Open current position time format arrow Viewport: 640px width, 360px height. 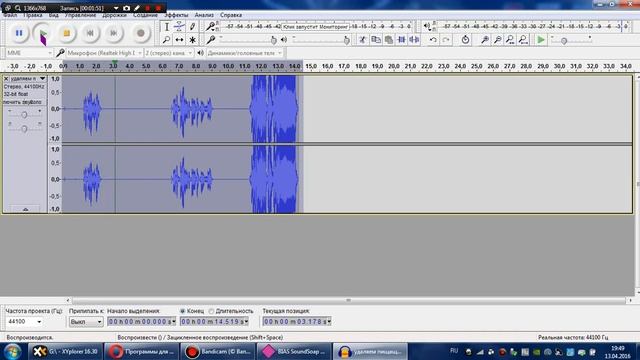click(329, 322)
